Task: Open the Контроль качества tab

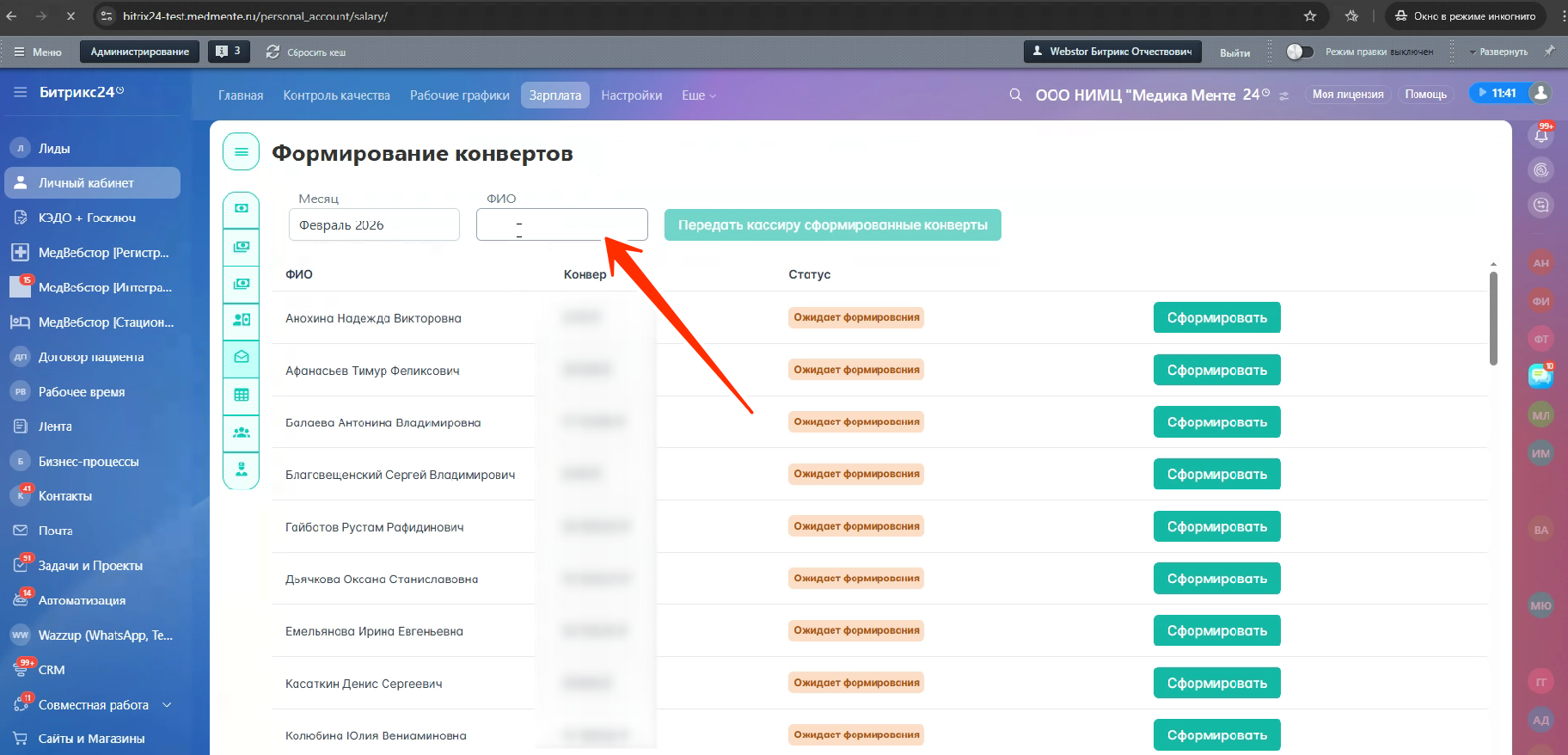Action: (x=336, y=95)
